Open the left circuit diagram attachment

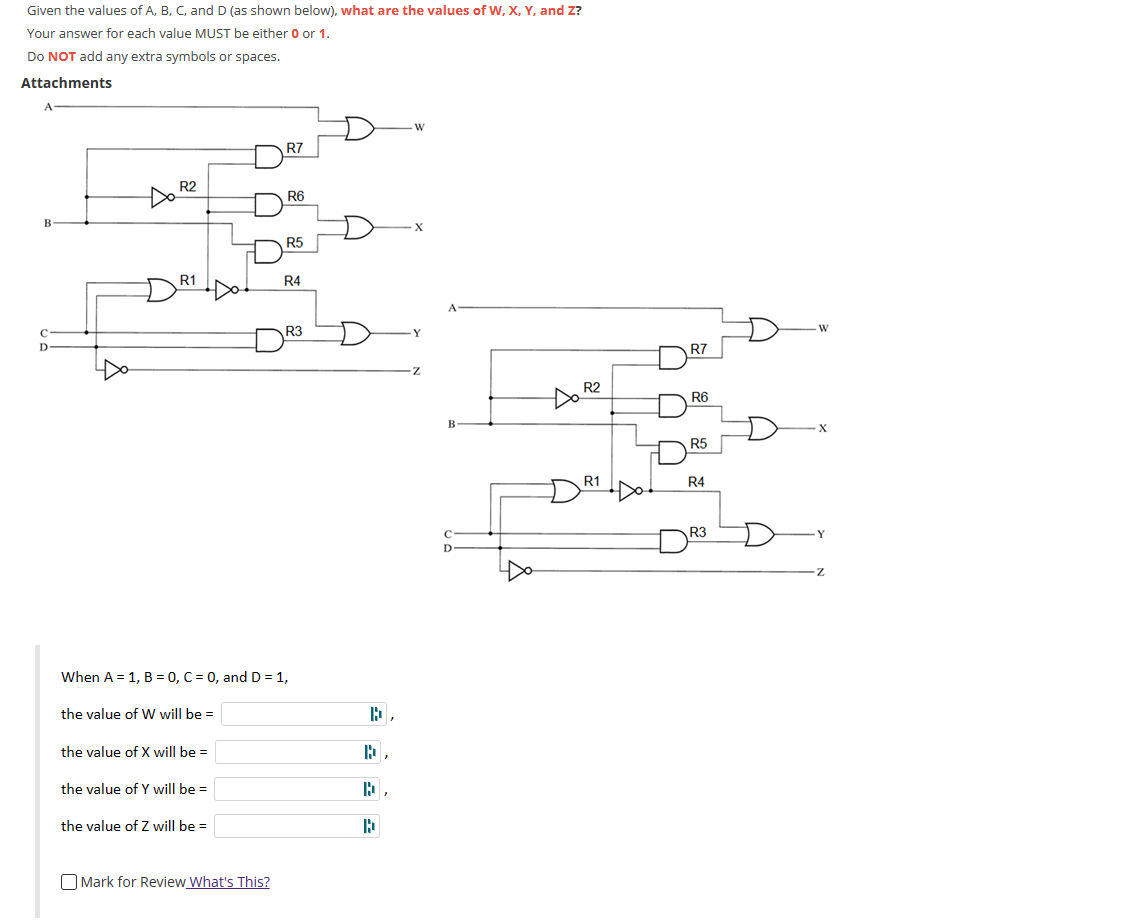pos(230,240)
